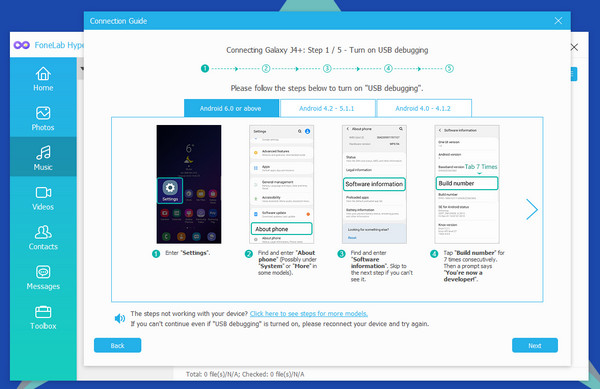Click the Build number phone screenshot
Viewport: 600px width, 389px height.
click(467, 184)
